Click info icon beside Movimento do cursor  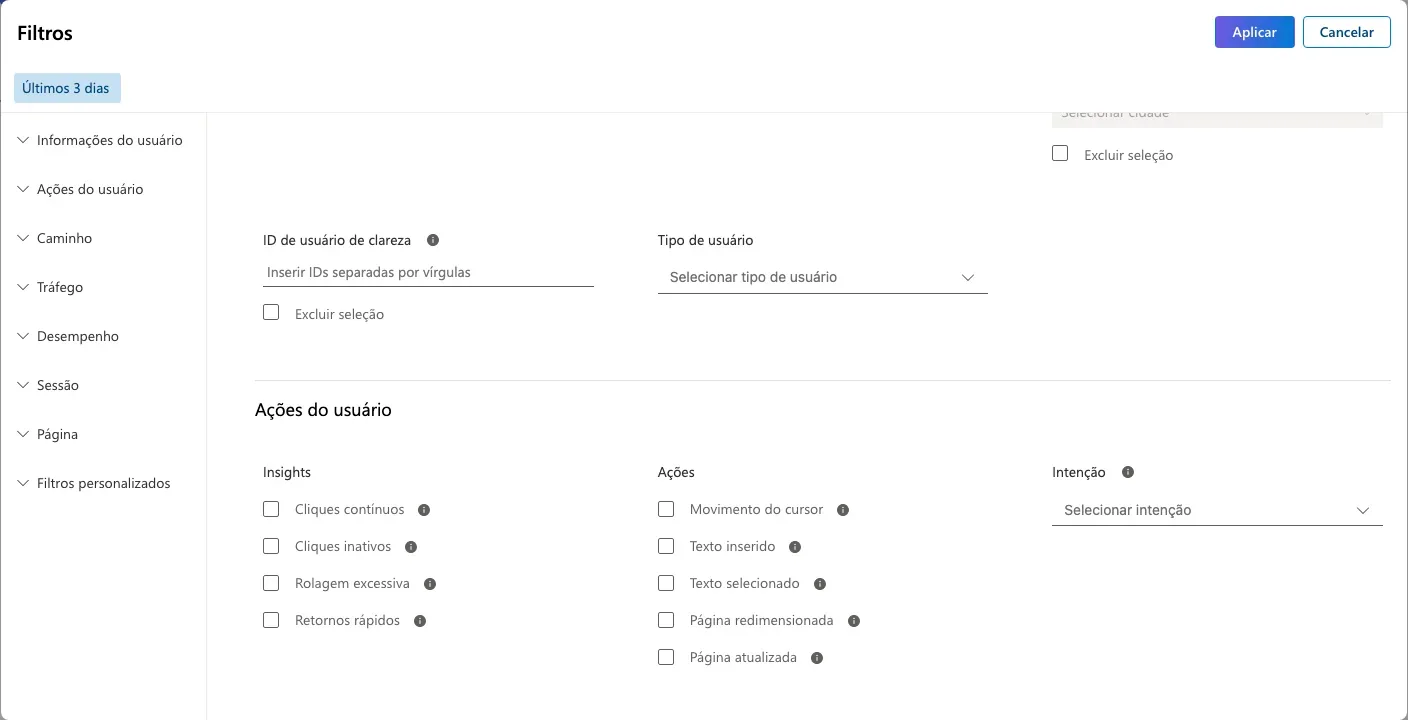pos(843,510)
